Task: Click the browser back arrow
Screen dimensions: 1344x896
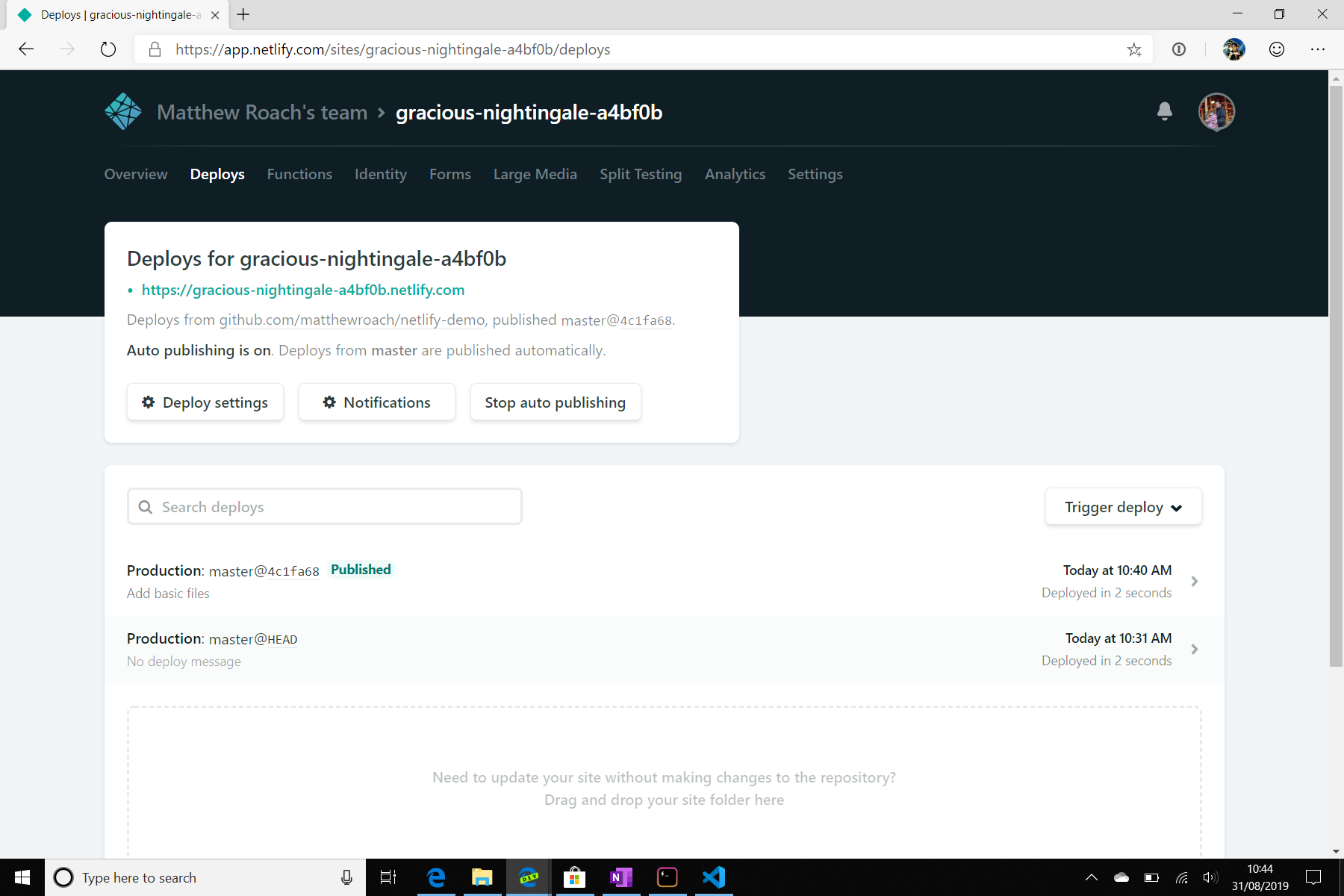Action: coord(26,49)
